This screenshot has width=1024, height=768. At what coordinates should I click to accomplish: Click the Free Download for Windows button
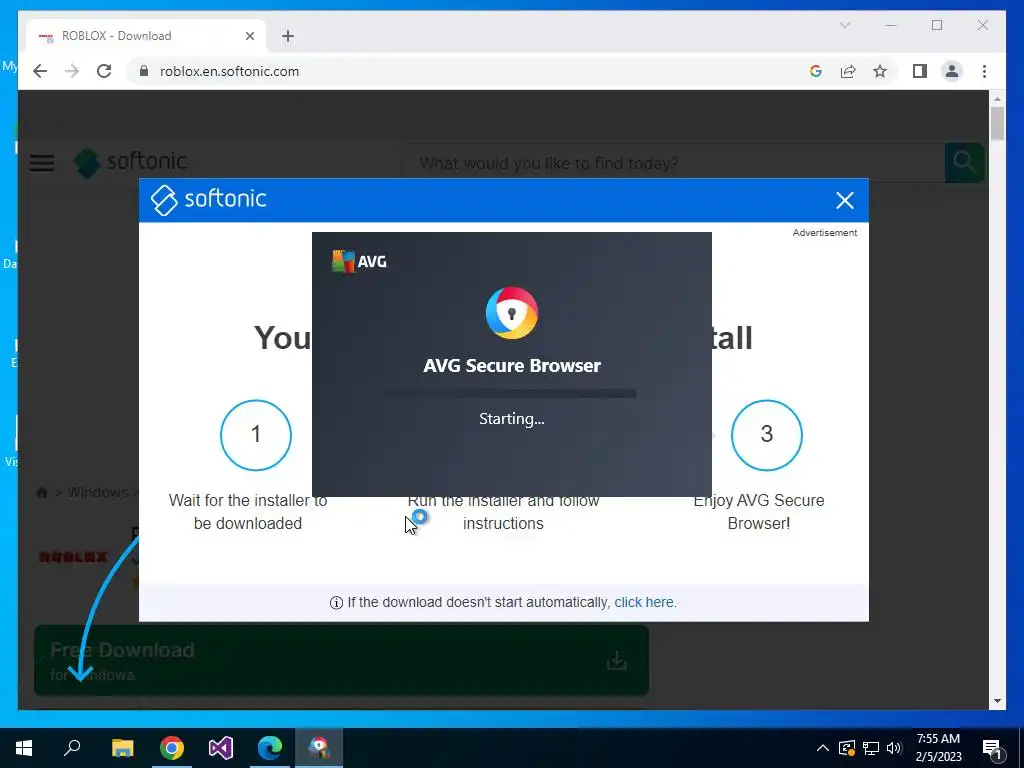tap(342, 660)
